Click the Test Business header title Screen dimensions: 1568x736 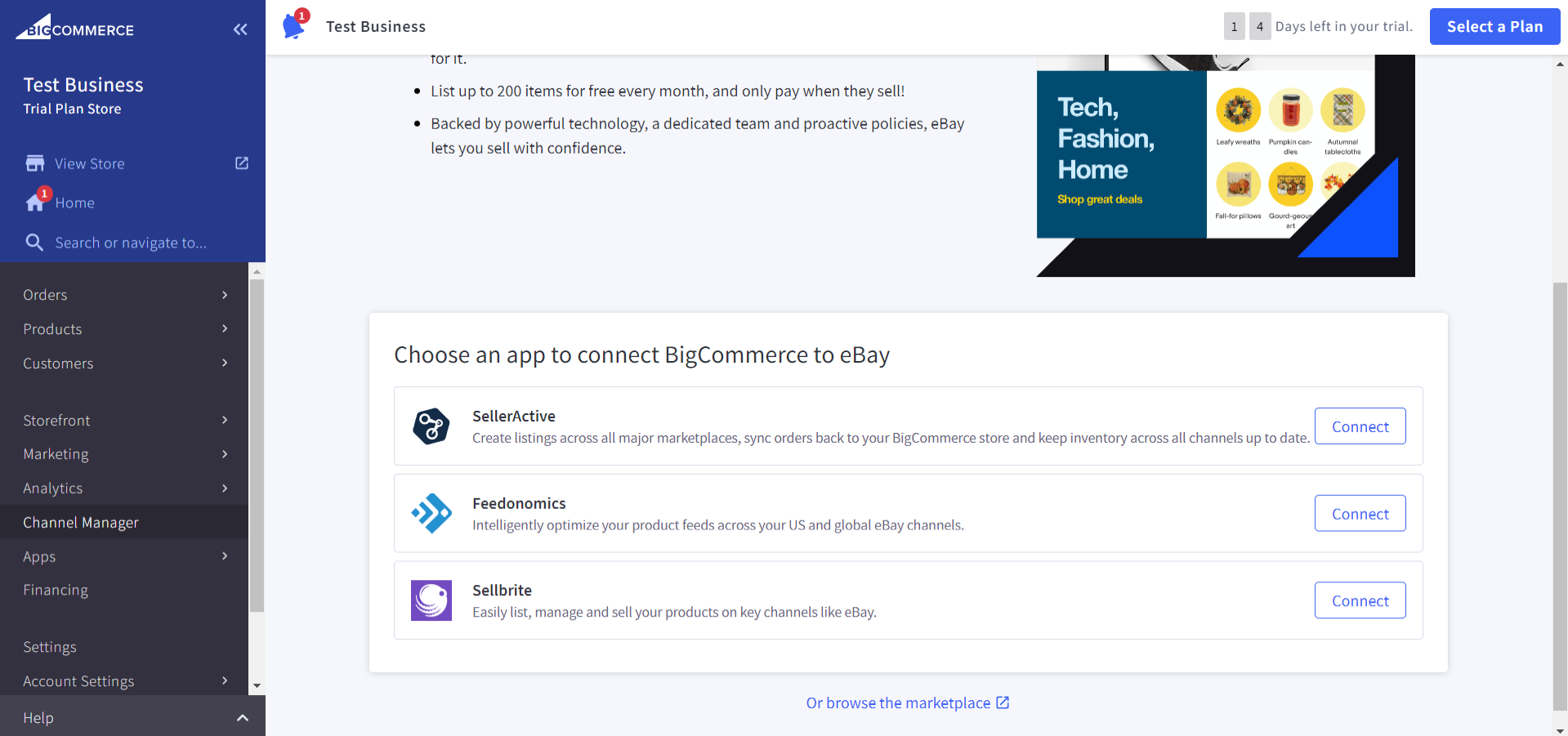[x=376, y=27]
